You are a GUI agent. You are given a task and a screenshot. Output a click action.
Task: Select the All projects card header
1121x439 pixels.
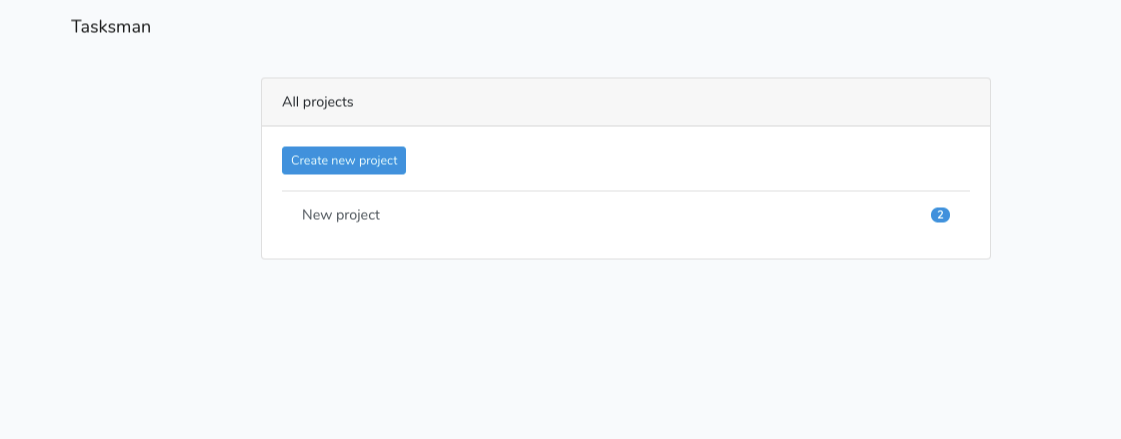(x=626, y=102)
